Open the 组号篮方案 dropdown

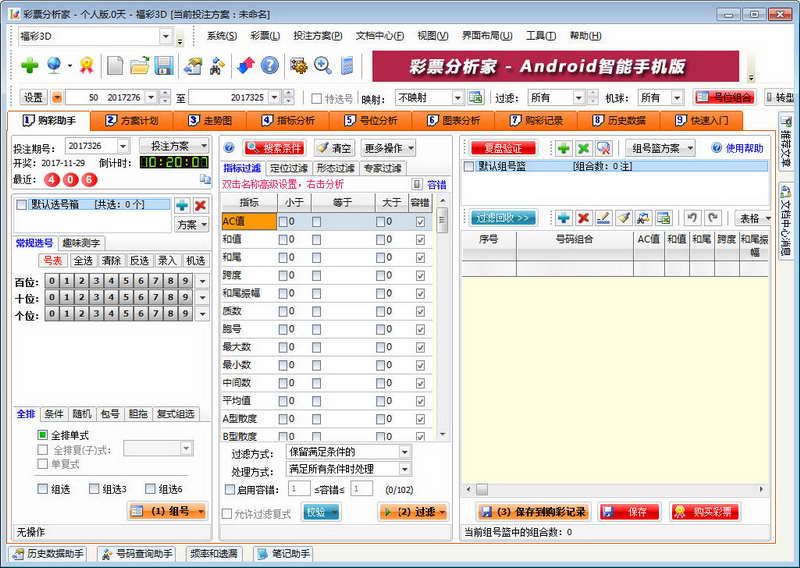pyautogui.click(x=660, y=149)
